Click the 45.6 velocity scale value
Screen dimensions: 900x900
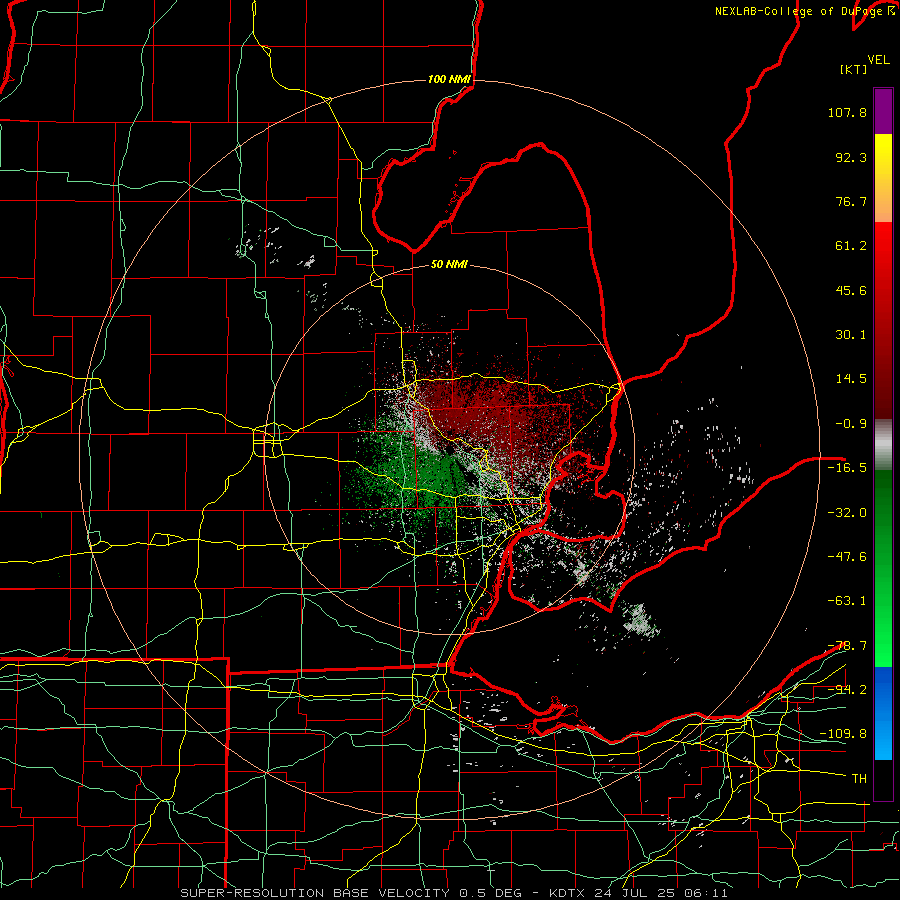tap(851, 290)
